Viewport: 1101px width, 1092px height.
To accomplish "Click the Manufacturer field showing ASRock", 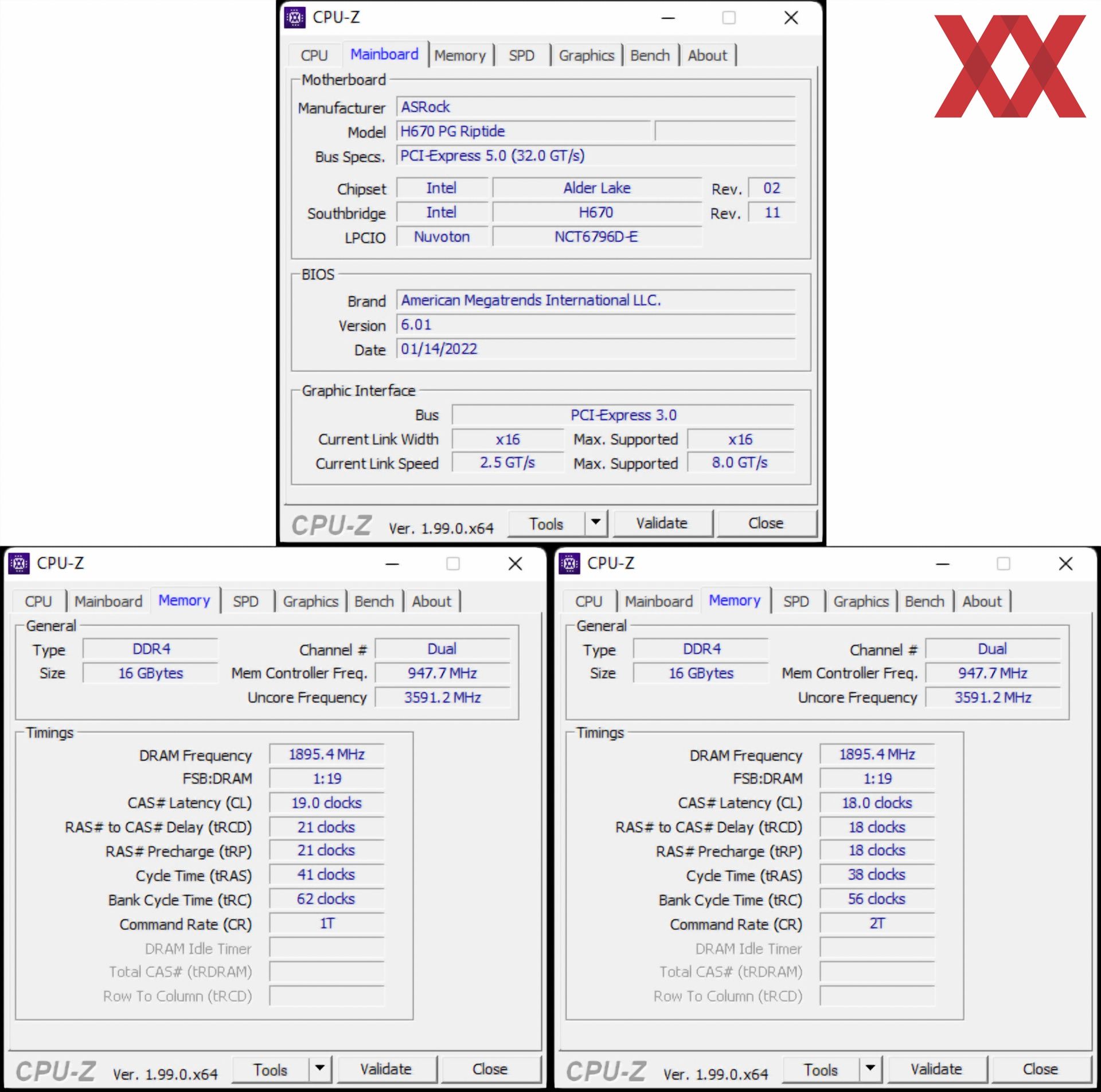I will [596, 107].
